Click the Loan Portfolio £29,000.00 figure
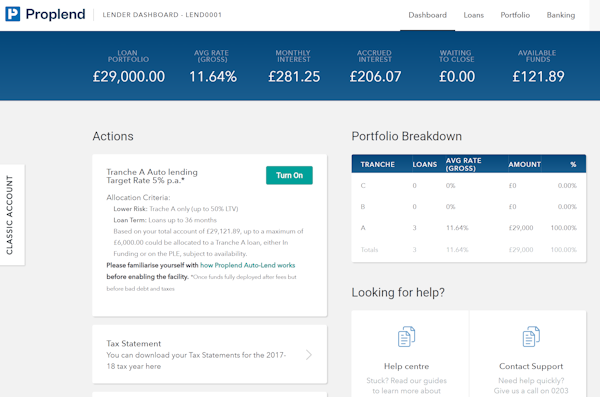 (129, 77)
